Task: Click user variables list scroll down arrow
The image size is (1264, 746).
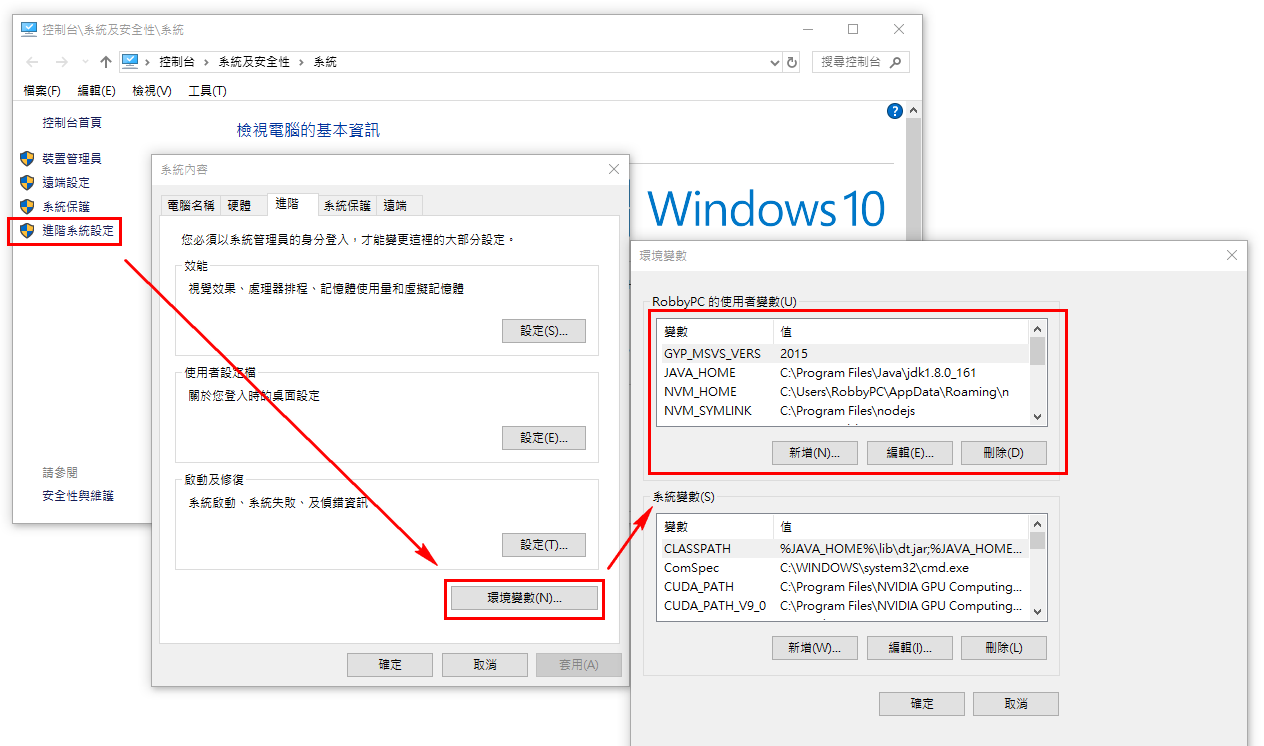Action: pos(1037,417)
